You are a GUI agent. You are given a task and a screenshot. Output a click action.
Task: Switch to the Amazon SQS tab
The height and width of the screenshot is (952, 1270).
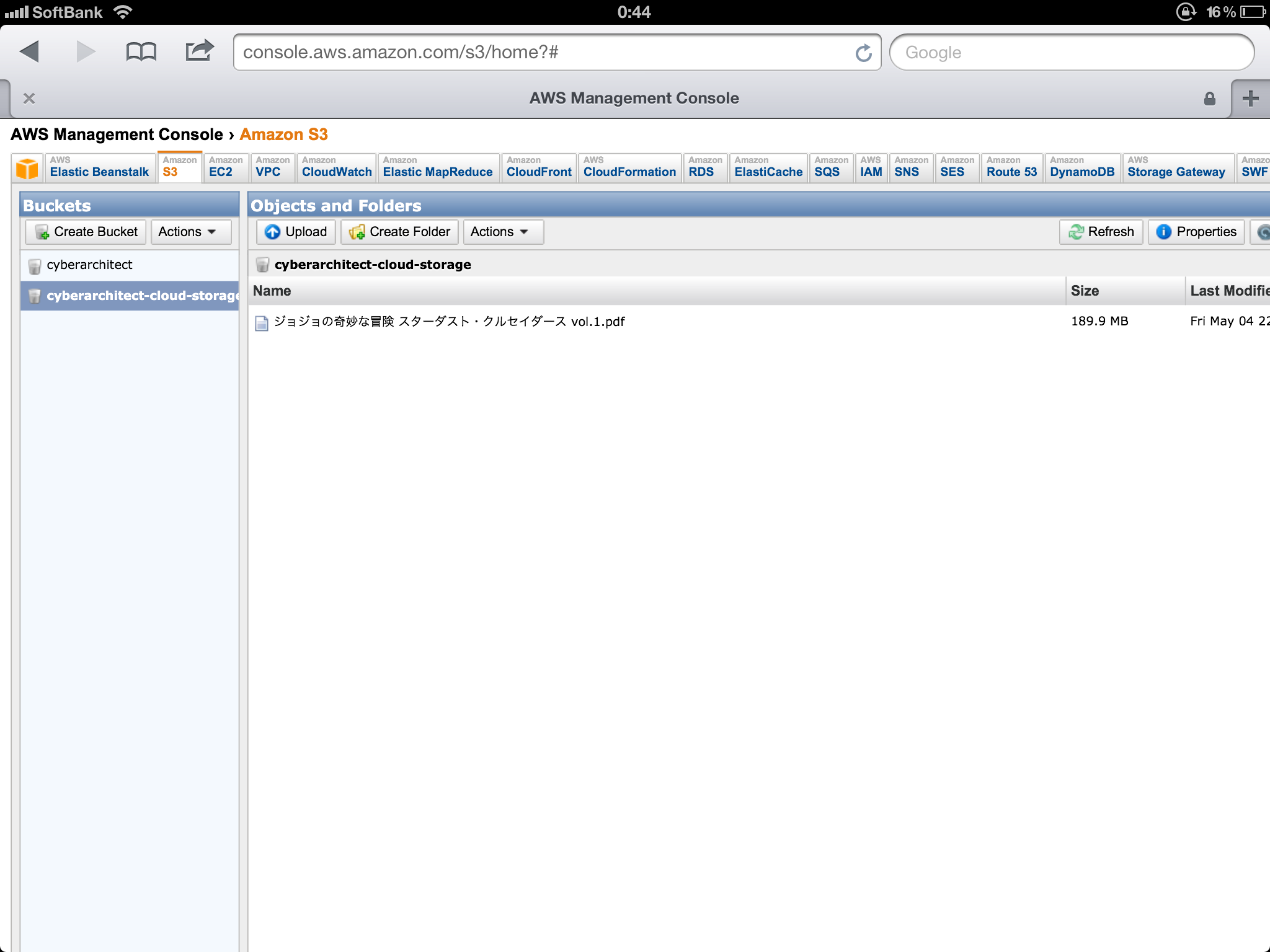831,167
